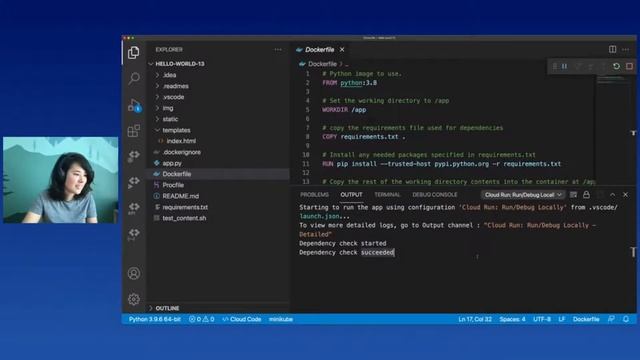Change end of line sequence LF

point(562,319)
